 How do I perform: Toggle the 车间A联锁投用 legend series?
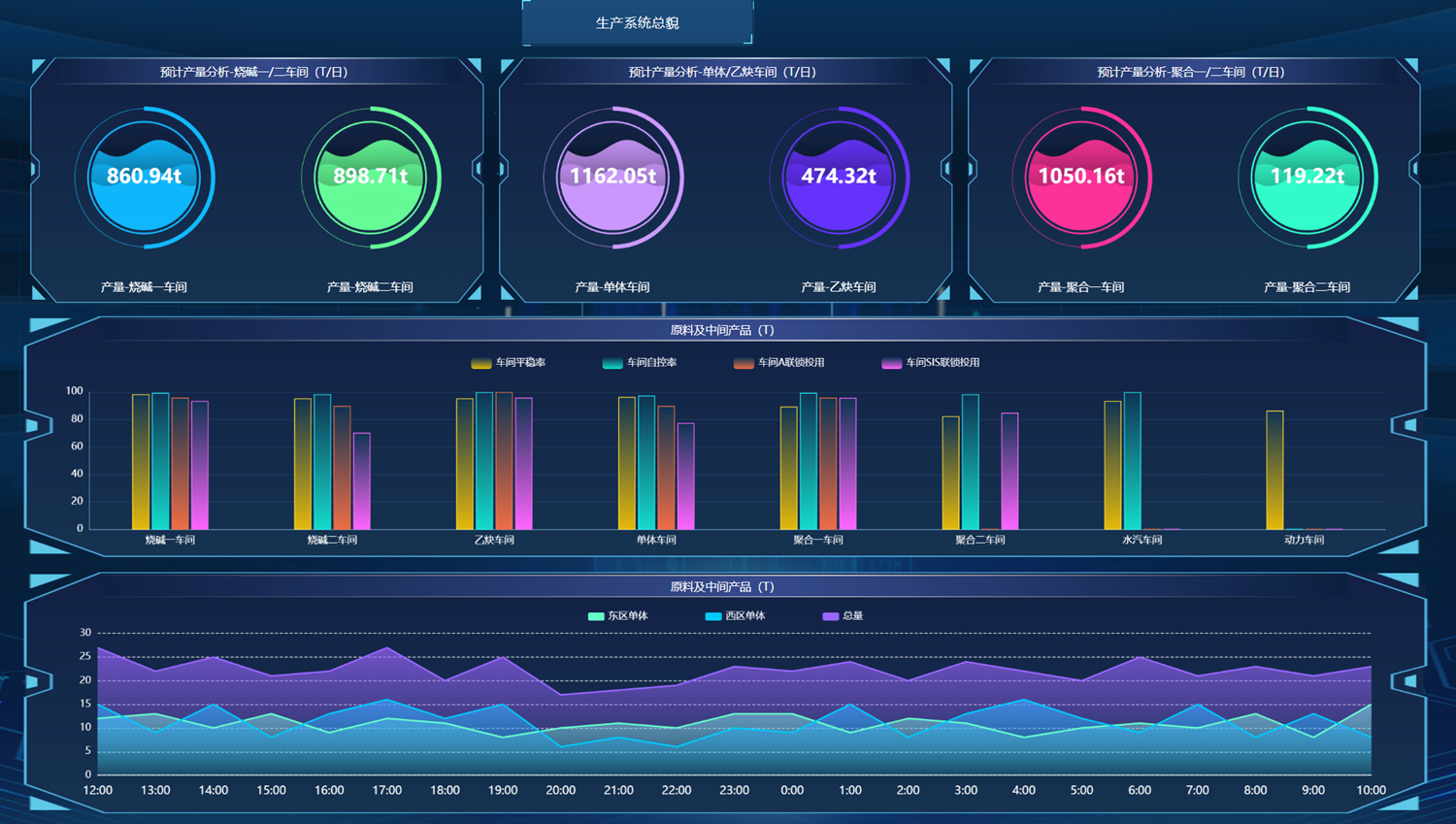pos(778,362)
